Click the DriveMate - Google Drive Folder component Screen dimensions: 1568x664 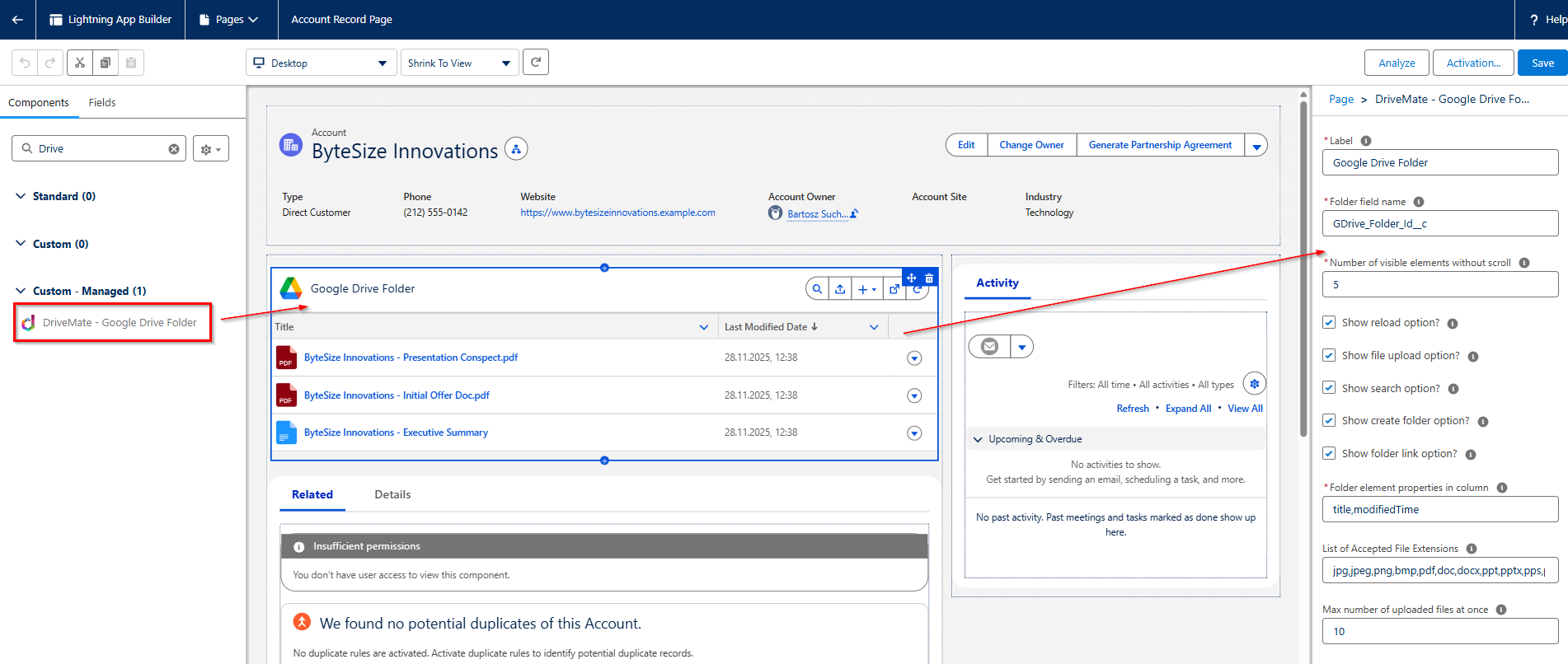[112, 323]
